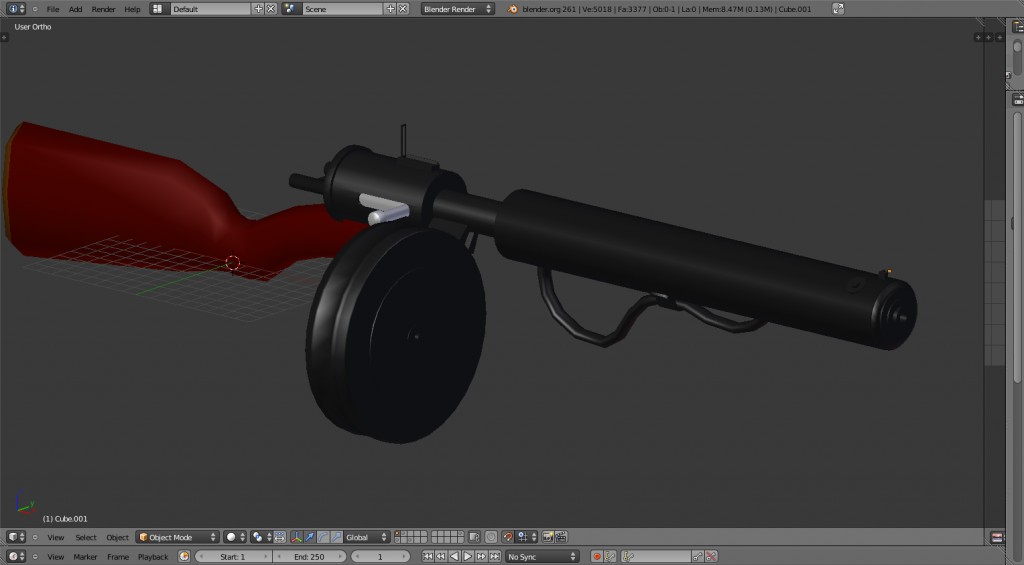Open the Select menu in 3D view header
The image size is (1024, 565).
(x=86, y=537)
